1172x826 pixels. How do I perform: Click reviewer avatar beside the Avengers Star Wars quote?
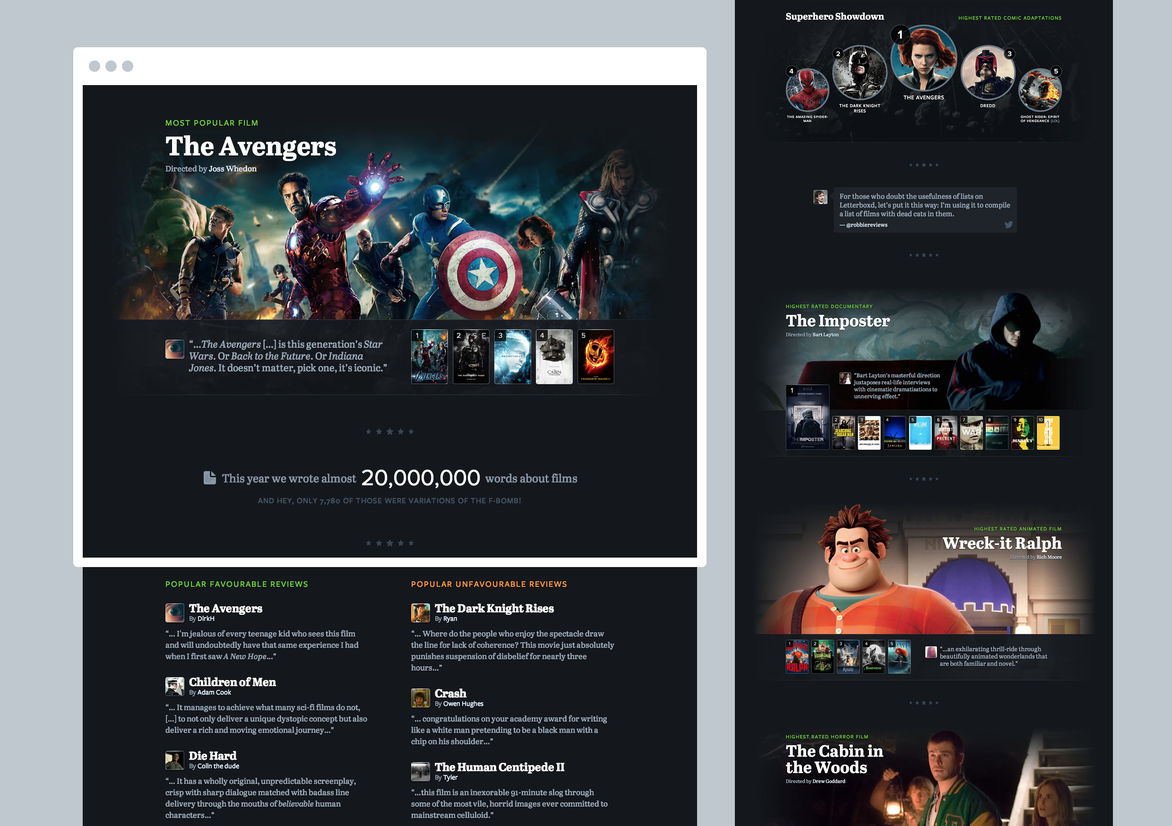tap(174, 349)
